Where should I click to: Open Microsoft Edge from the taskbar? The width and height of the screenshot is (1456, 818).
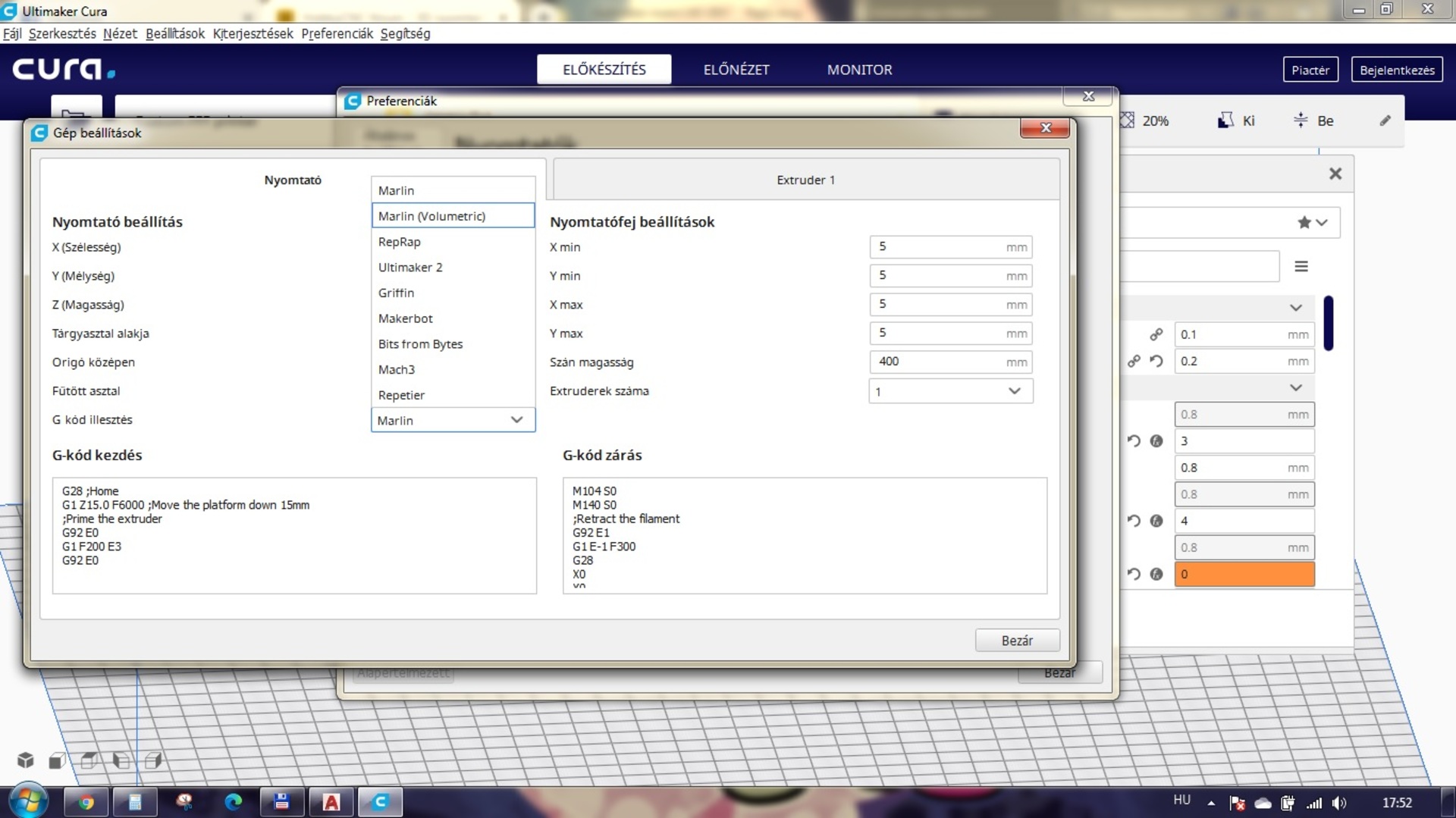point(234,802)
